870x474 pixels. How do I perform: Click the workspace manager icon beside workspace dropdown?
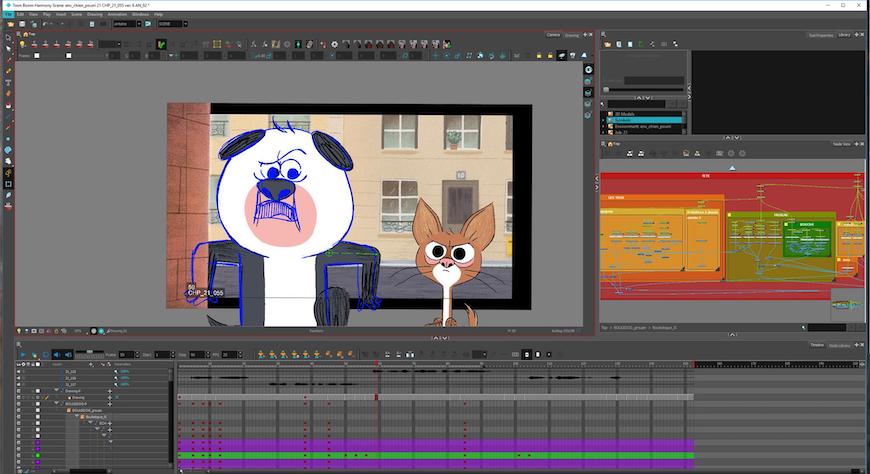coord(148,24)
